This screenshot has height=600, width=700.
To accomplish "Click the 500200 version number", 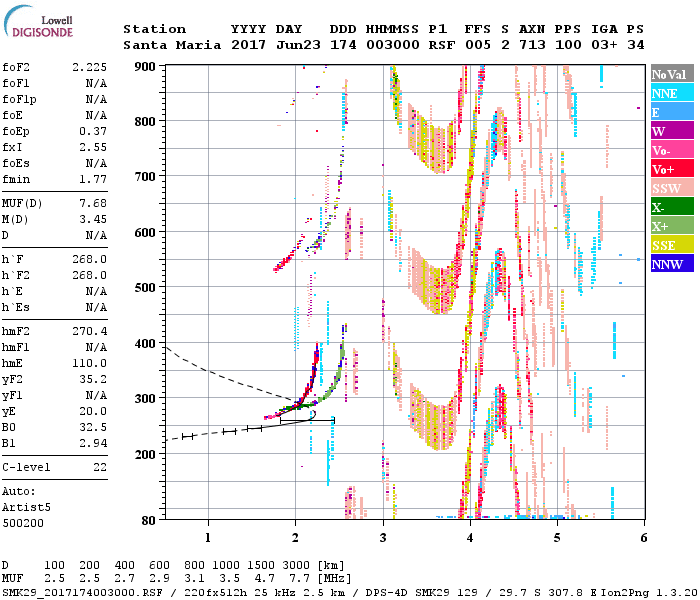I will click(x=23, y=523).
